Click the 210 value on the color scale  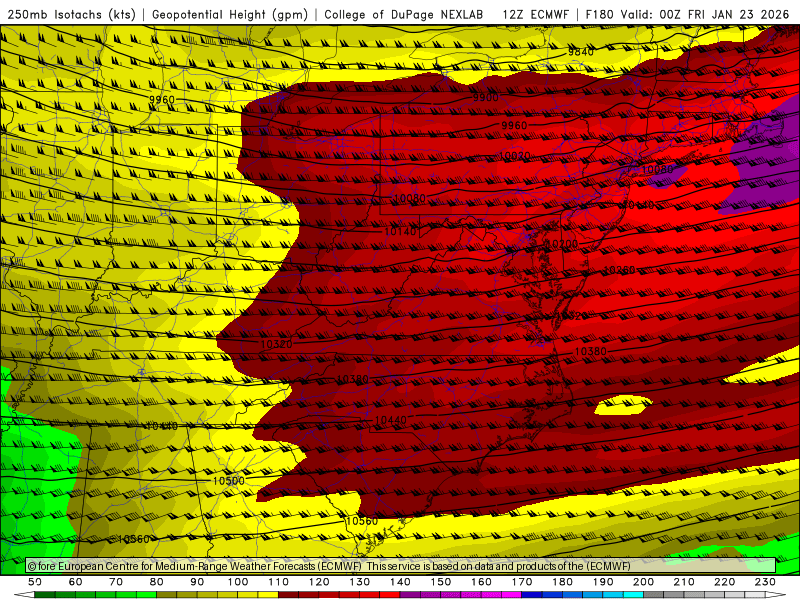coord(684,582)
